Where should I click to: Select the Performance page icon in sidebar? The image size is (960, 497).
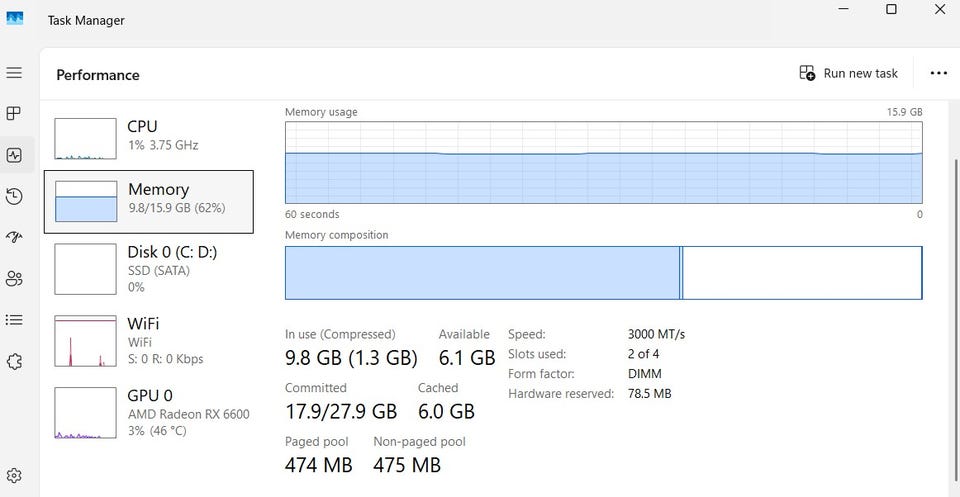tap(14, 155)
